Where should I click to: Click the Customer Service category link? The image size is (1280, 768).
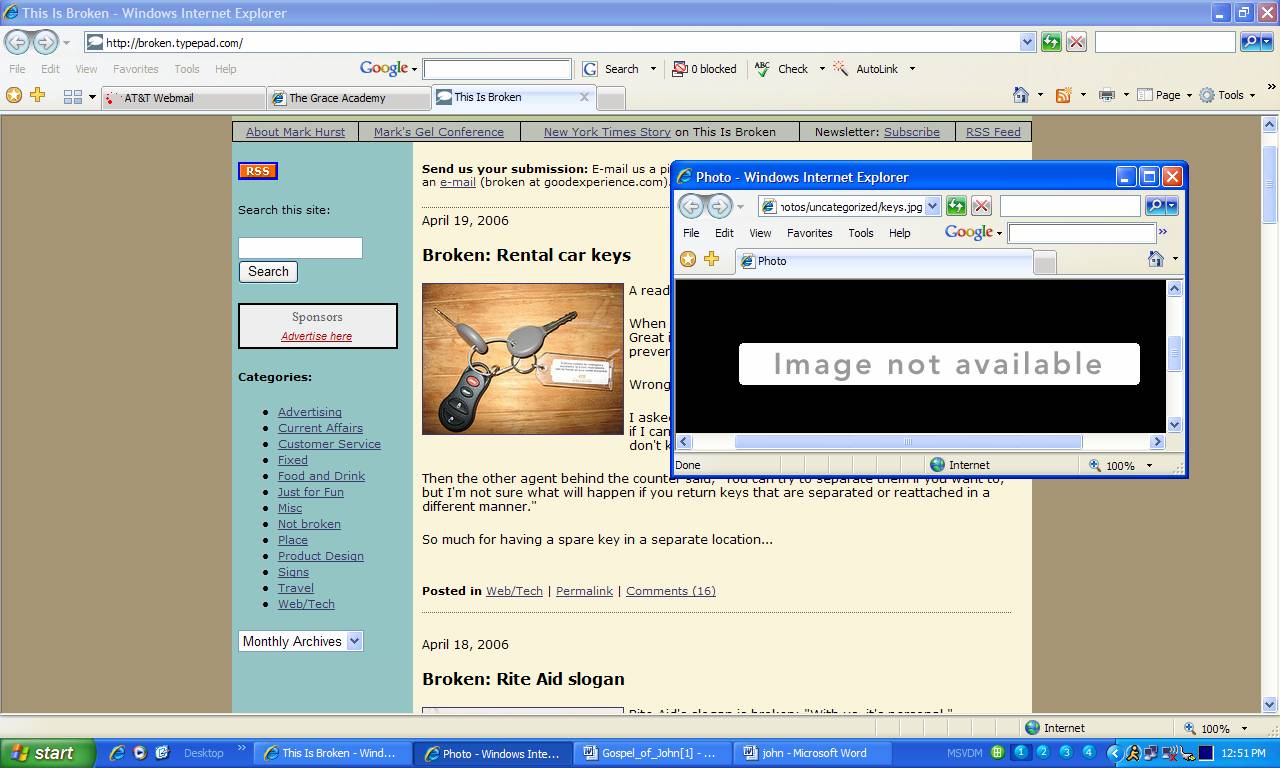[329, 444]
